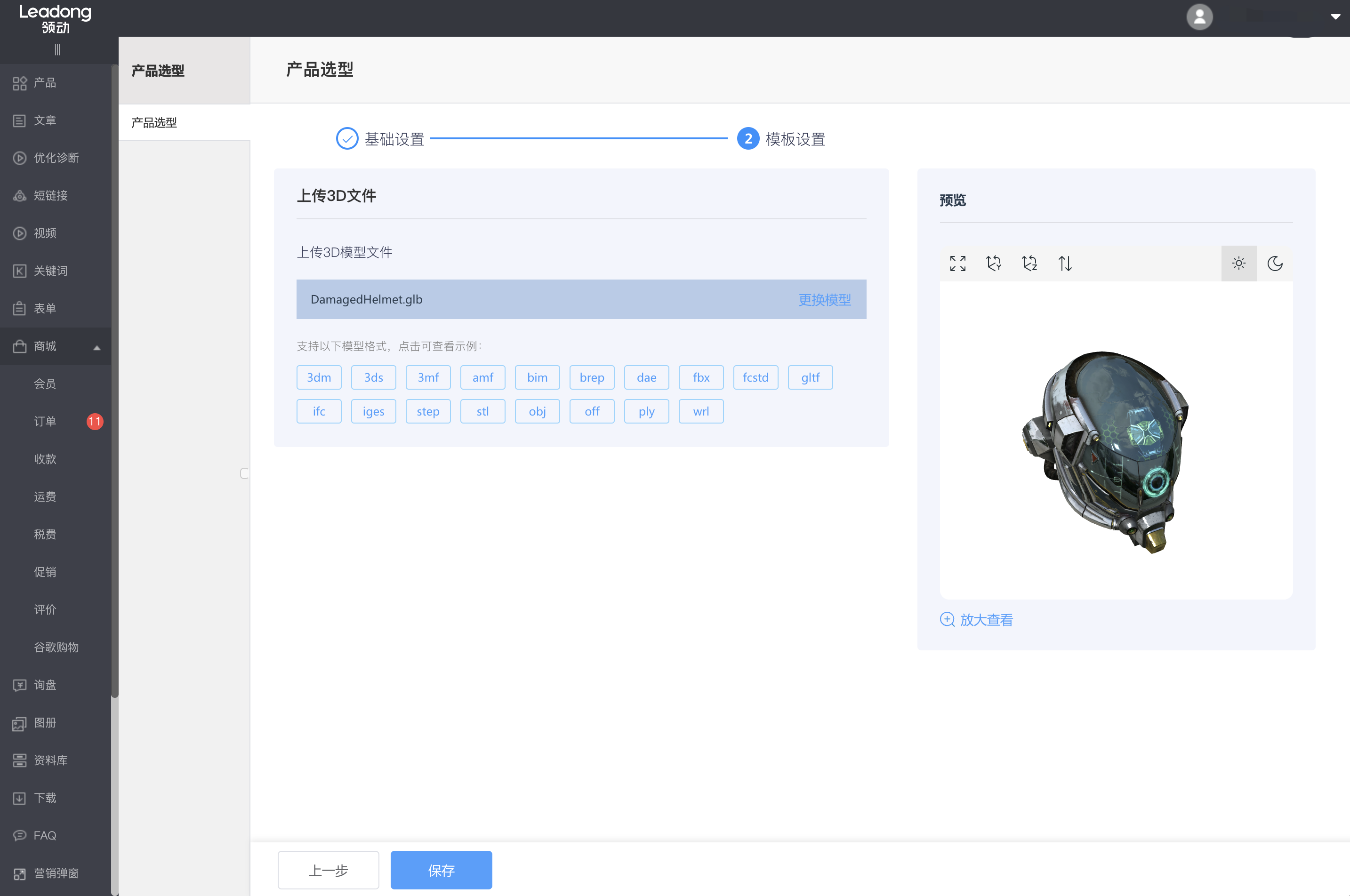The image size is (1350, 896).
Task: Rotate the model around the Y axis
Action: pyautogui.click(x=993, y=264)
